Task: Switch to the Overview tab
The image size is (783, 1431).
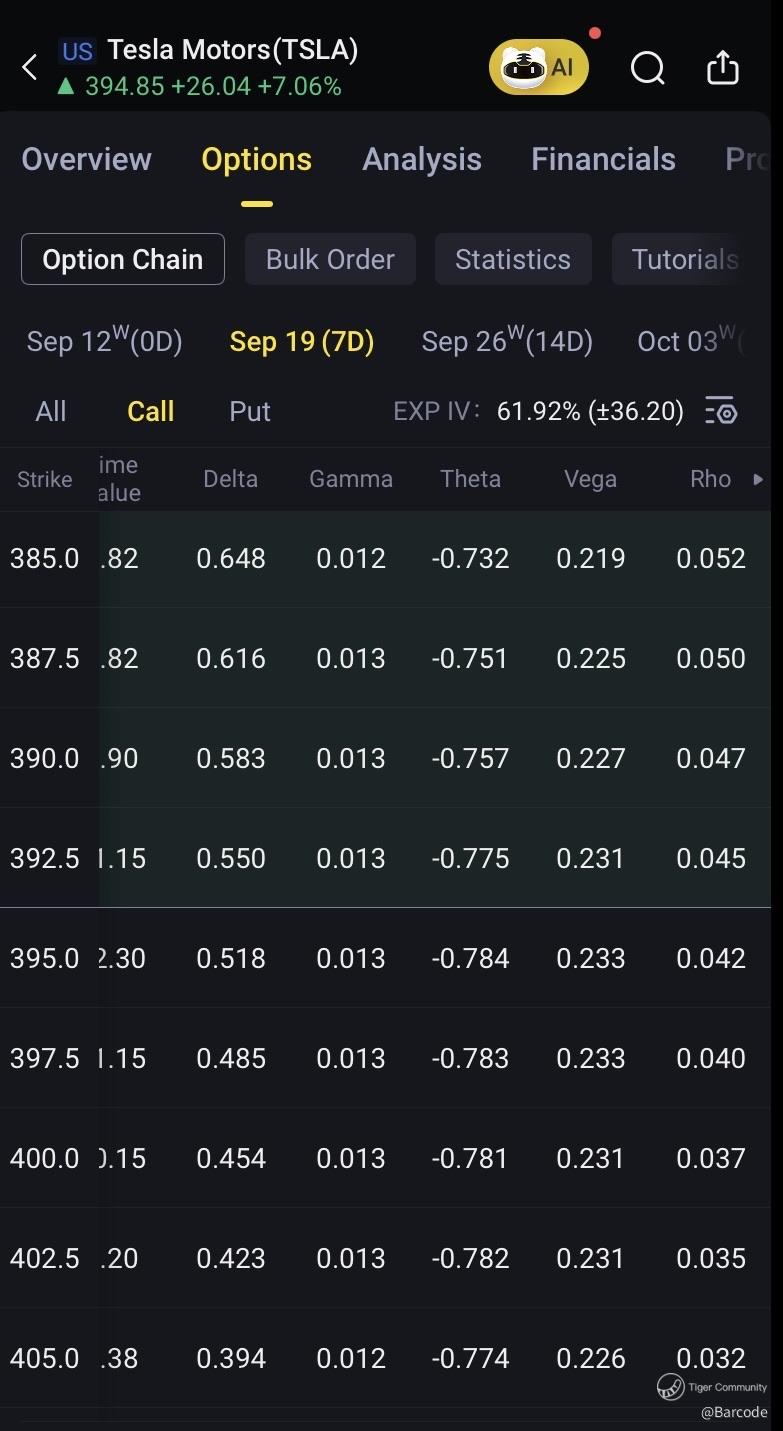Action: pyautogui.click(x=86, y=159)
